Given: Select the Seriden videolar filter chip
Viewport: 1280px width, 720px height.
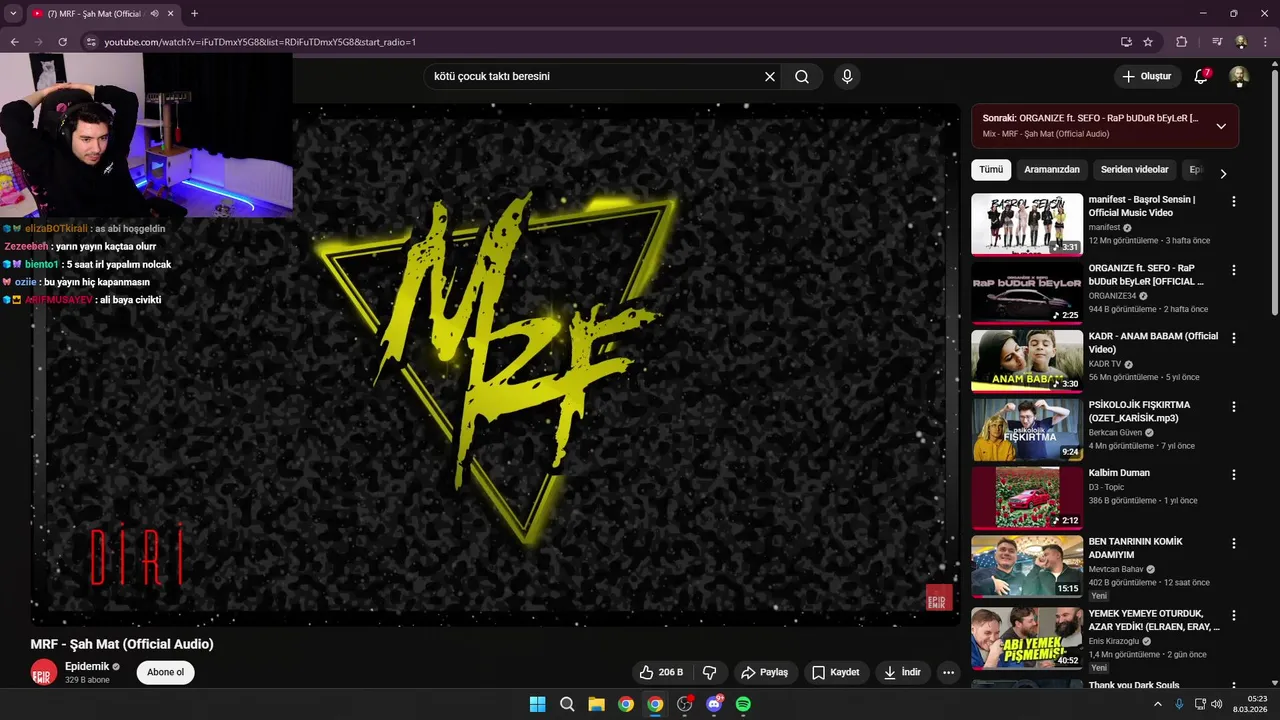Looking at the screenshot, I should point(1134,170).
